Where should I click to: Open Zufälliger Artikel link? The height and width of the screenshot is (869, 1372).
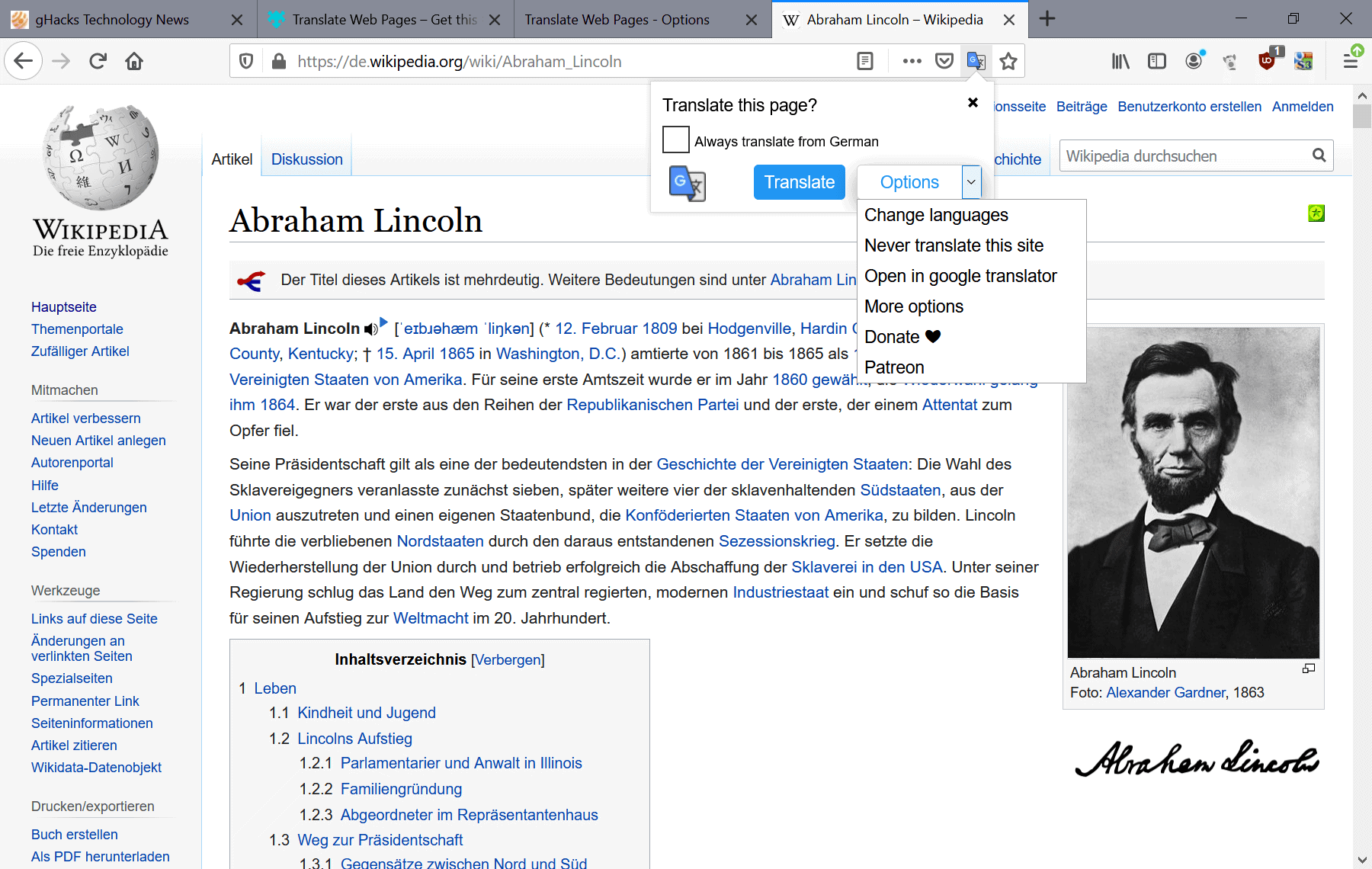click(x=80, y=351)
